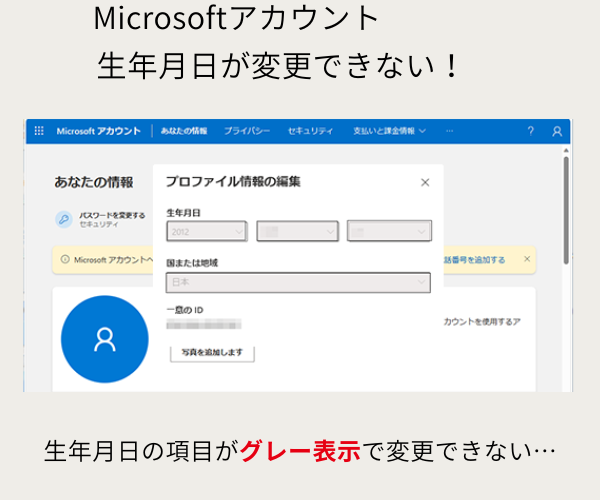Open the more options ellipsis menu
Viewport: 600px width, 500px height.
(450, 131)
